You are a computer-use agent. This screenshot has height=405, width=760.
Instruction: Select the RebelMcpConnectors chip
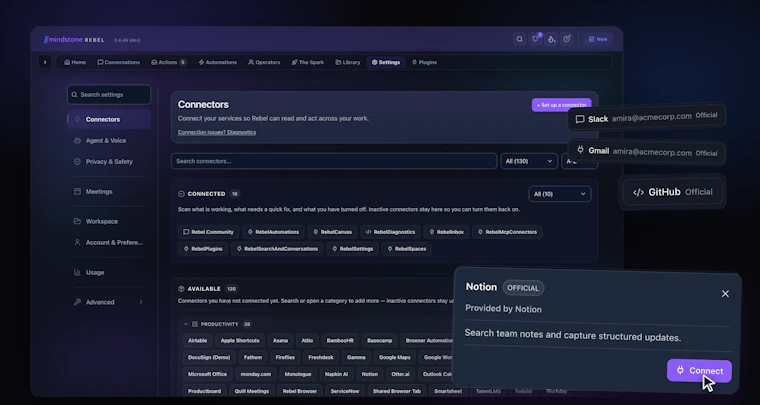click(507, 232)
